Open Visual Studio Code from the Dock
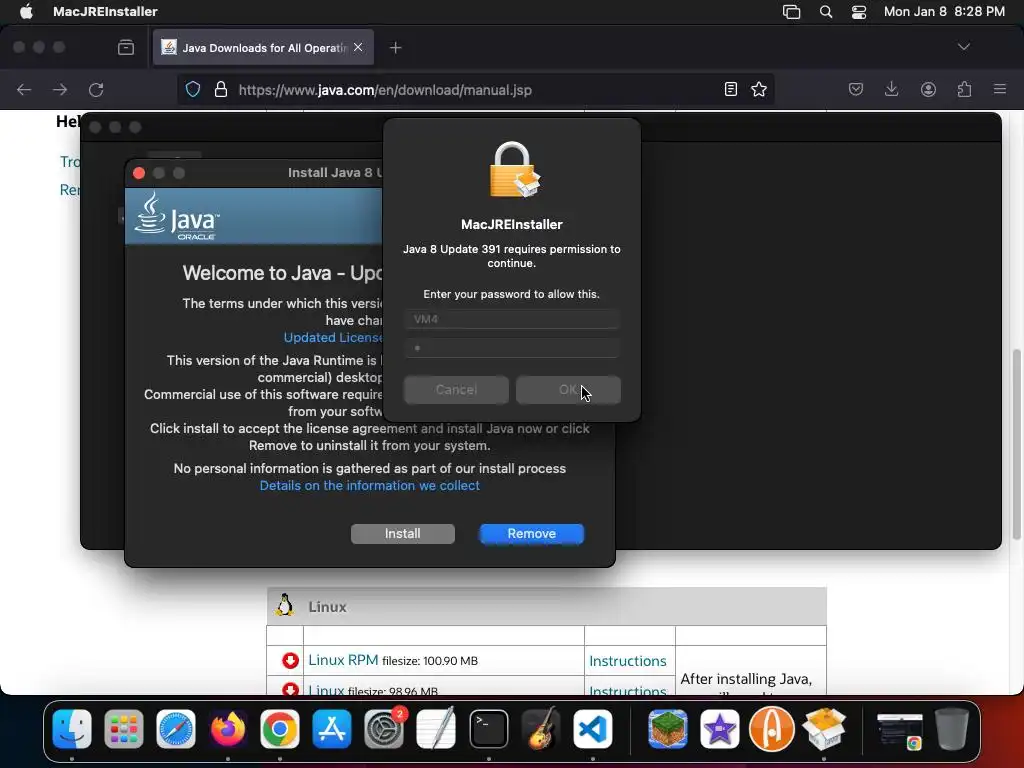 coord(593,729)
